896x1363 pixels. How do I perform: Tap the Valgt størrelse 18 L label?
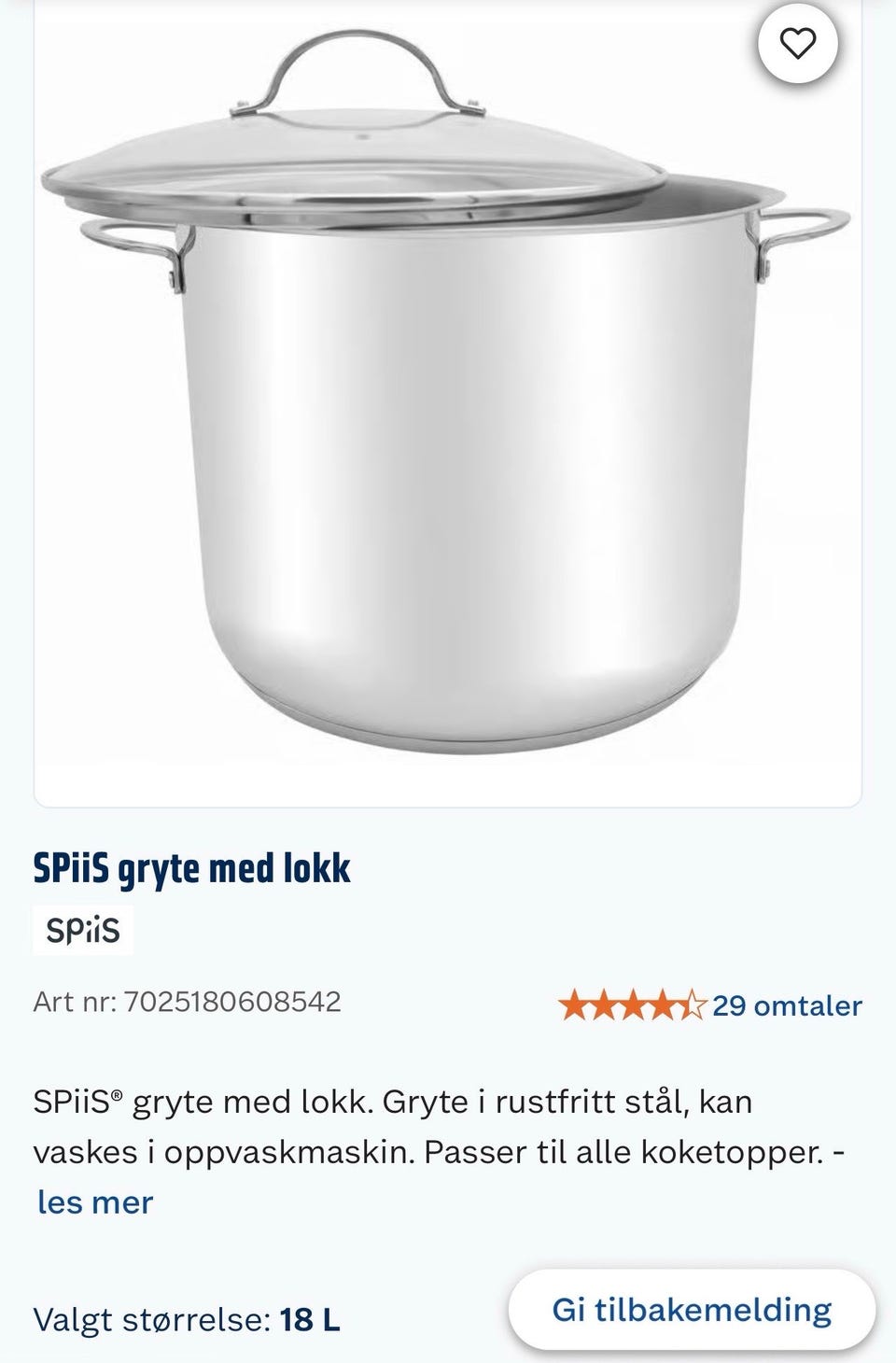tap(187, 1320)
